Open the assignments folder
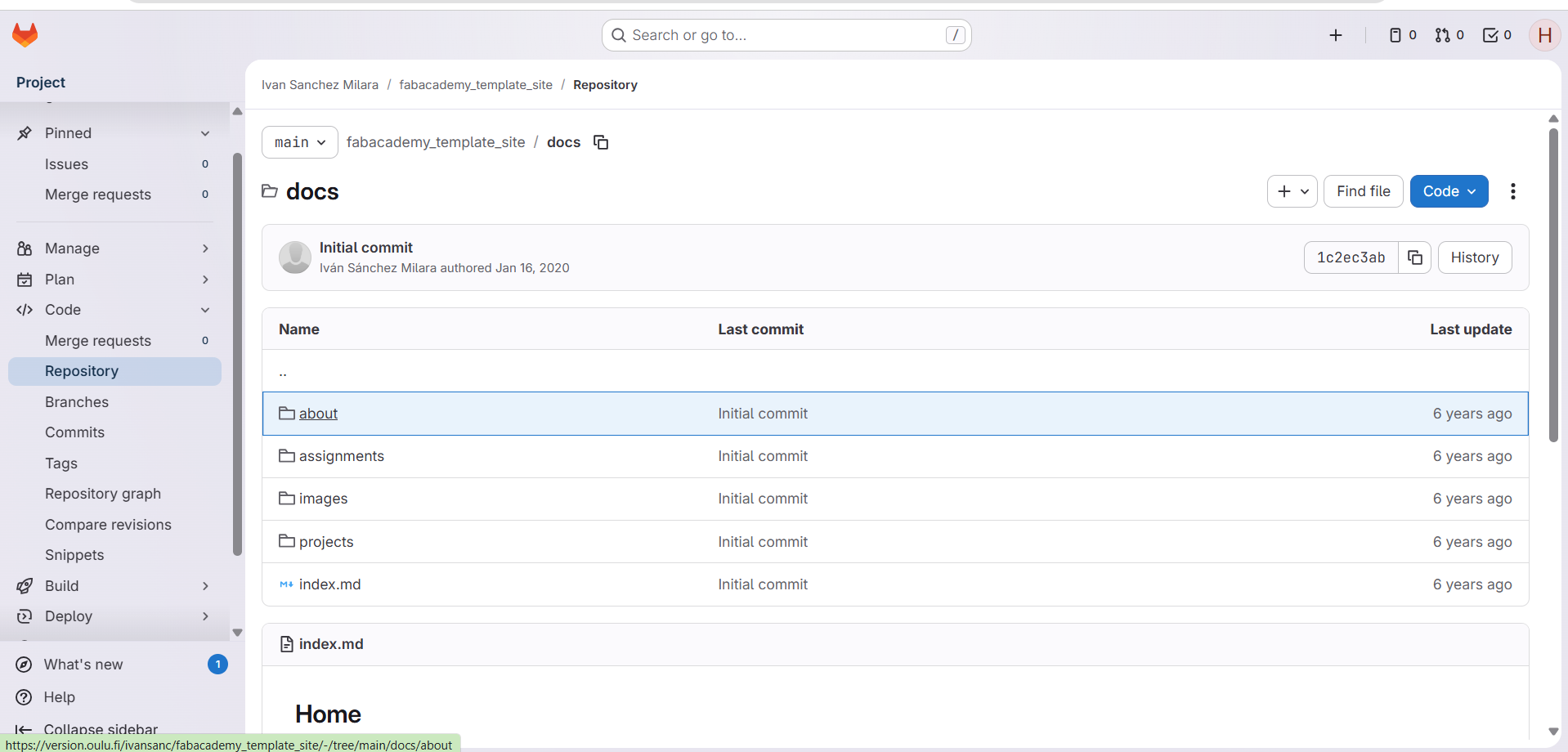This screenshot has width=1568, height=752. [x=341, y=456]
